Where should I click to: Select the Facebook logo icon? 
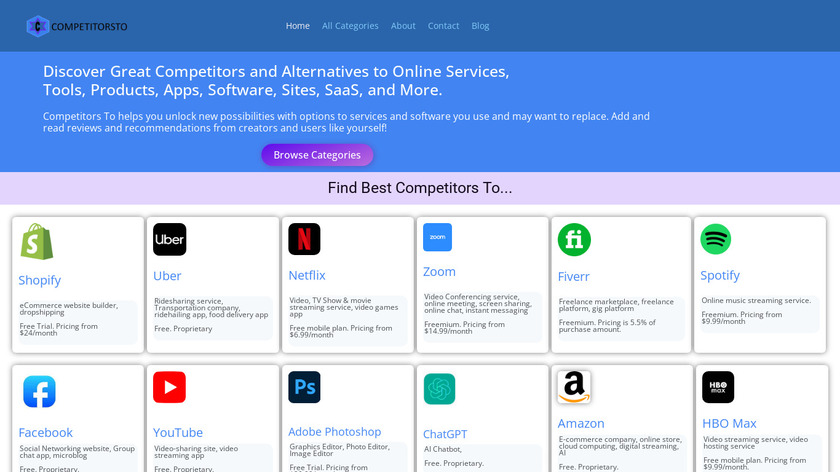pyautogui.click(x=39, y=392)
